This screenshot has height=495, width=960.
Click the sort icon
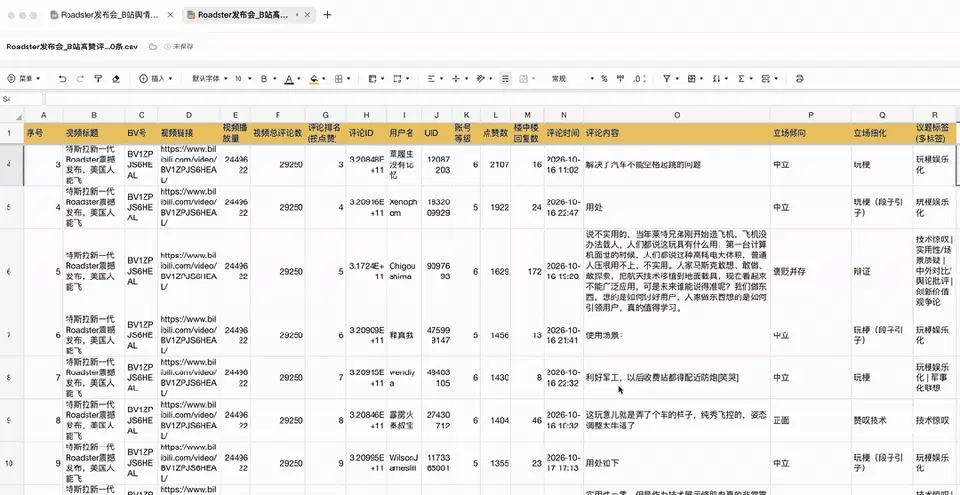[716, 78]
